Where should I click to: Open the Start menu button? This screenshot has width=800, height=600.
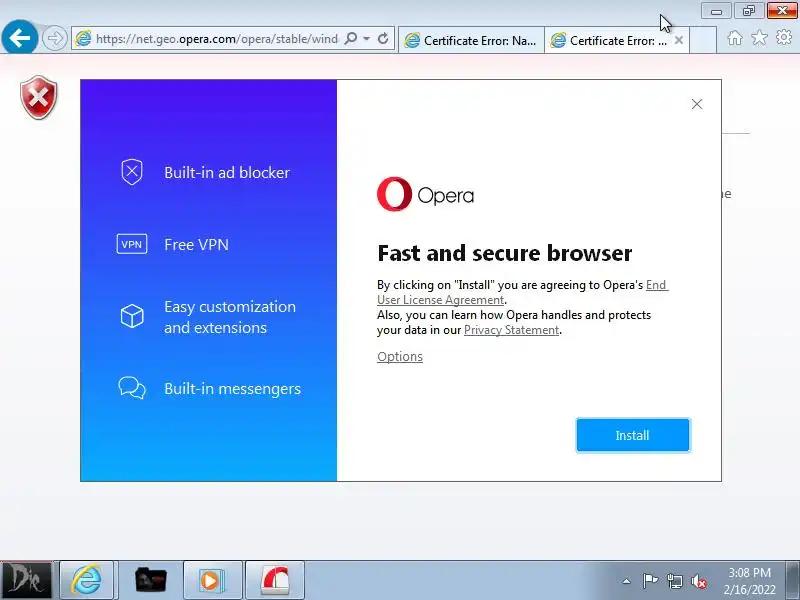26,580
